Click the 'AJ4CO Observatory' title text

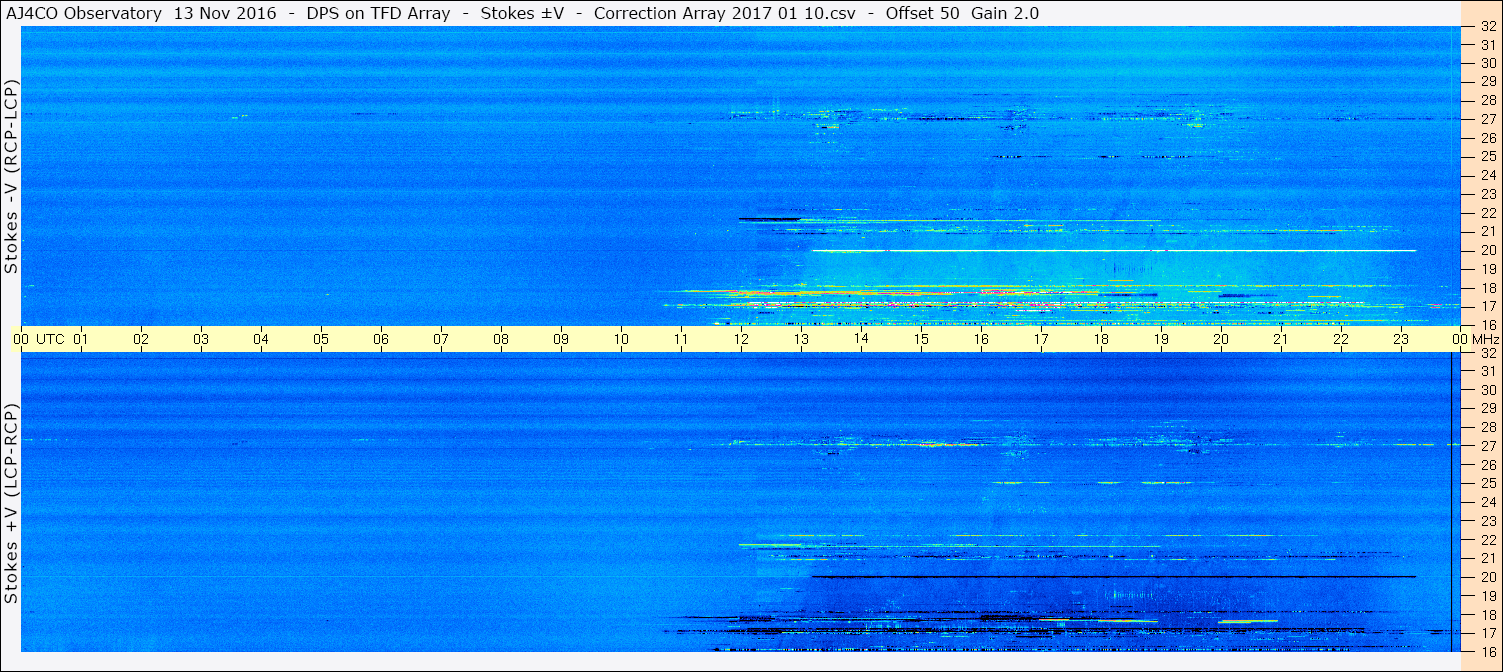pos(86,13)
